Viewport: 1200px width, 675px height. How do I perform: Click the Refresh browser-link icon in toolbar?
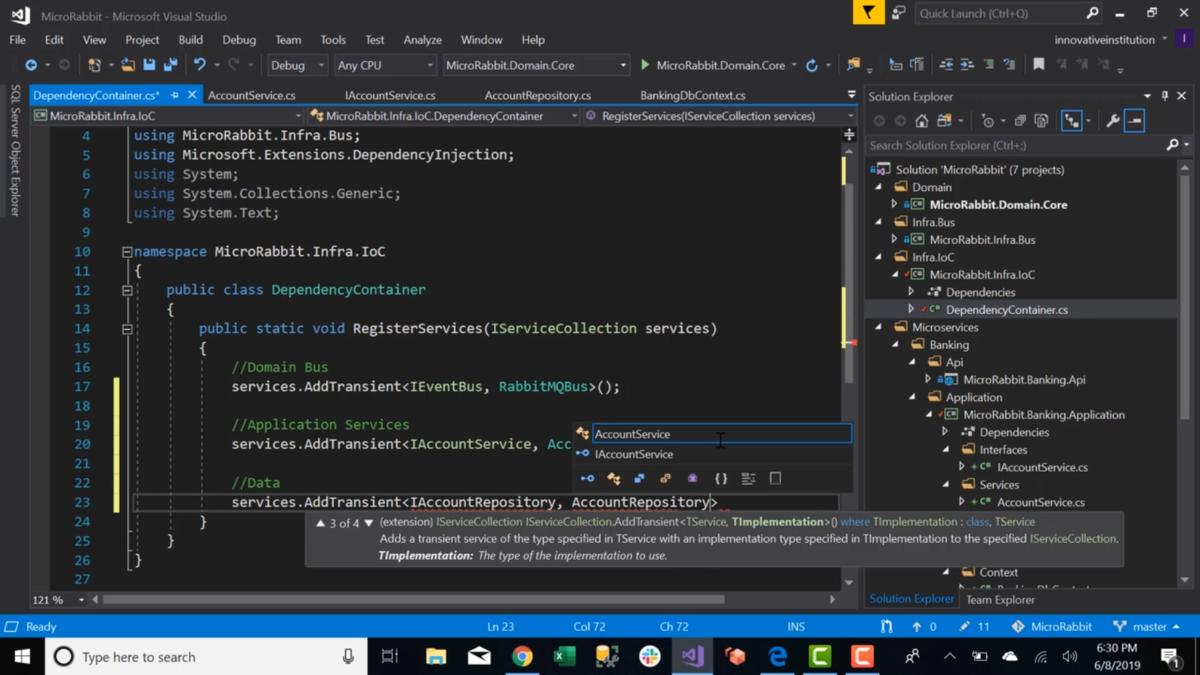point(812,65)
